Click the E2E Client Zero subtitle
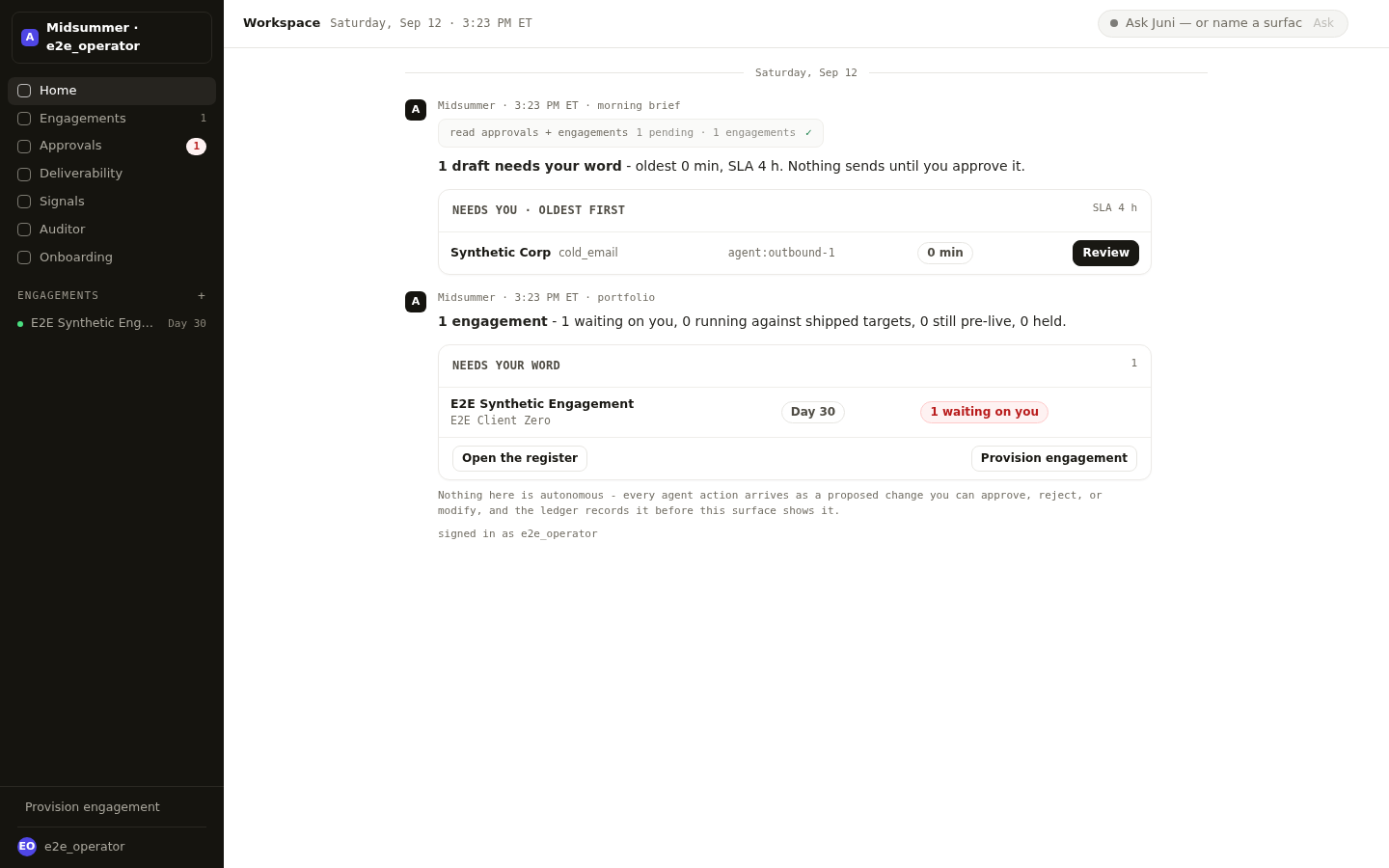This screenshot has width=1389, height=868. pyautogui.click(x=501, y=420)
